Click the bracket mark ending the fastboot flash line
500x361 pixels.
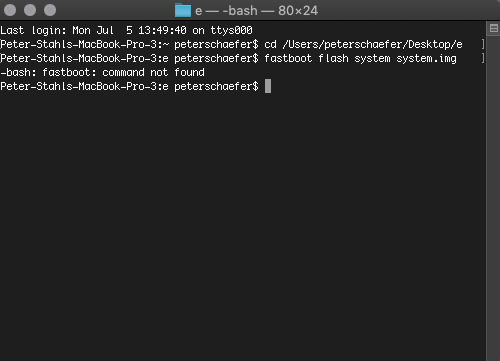(483, 58)
